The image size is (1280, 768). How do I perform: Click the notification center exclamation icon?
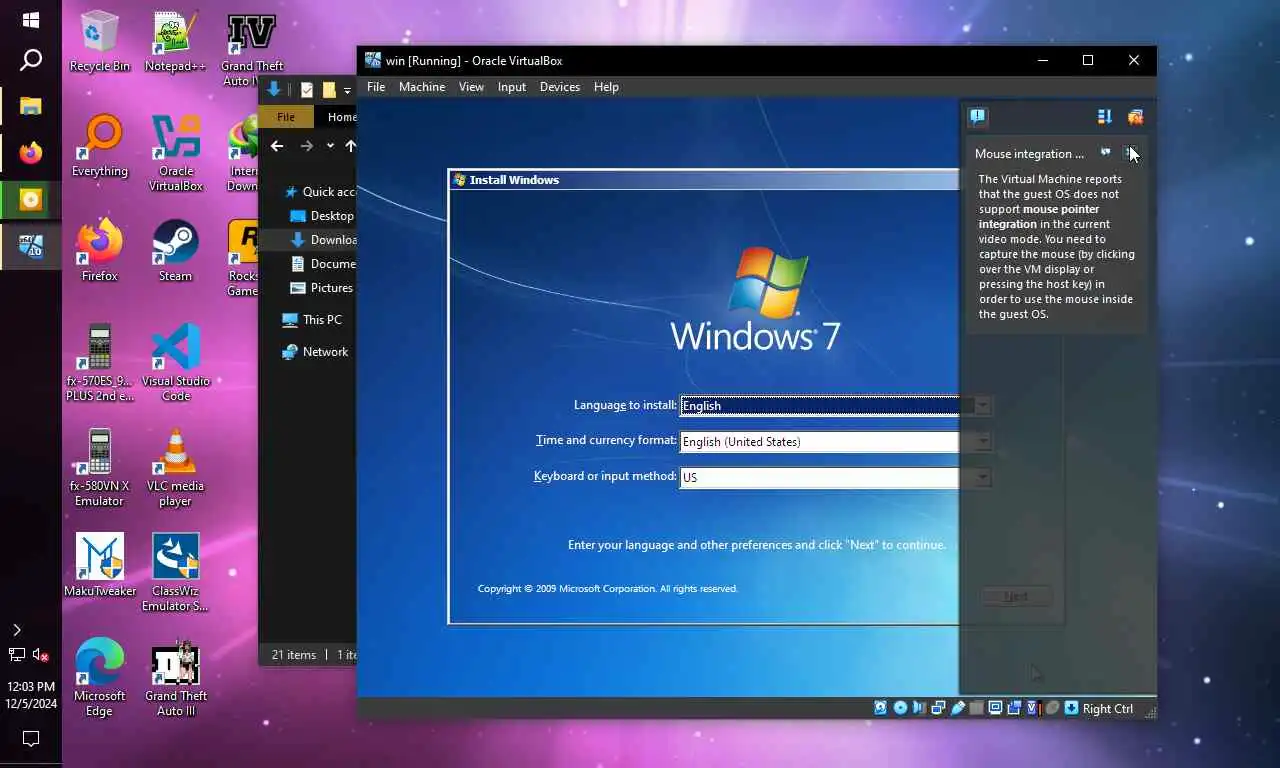point(978,117)
